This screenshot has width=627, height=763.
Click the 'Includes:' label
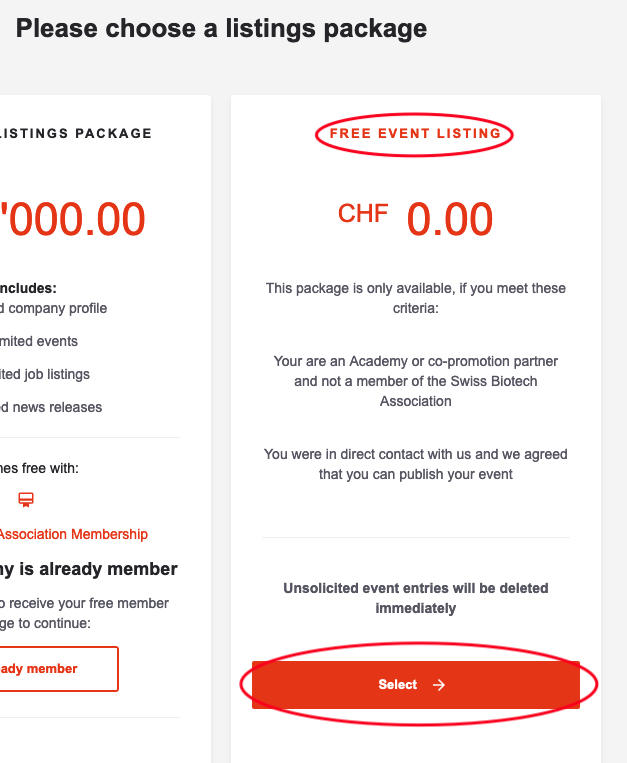[28, 288]
